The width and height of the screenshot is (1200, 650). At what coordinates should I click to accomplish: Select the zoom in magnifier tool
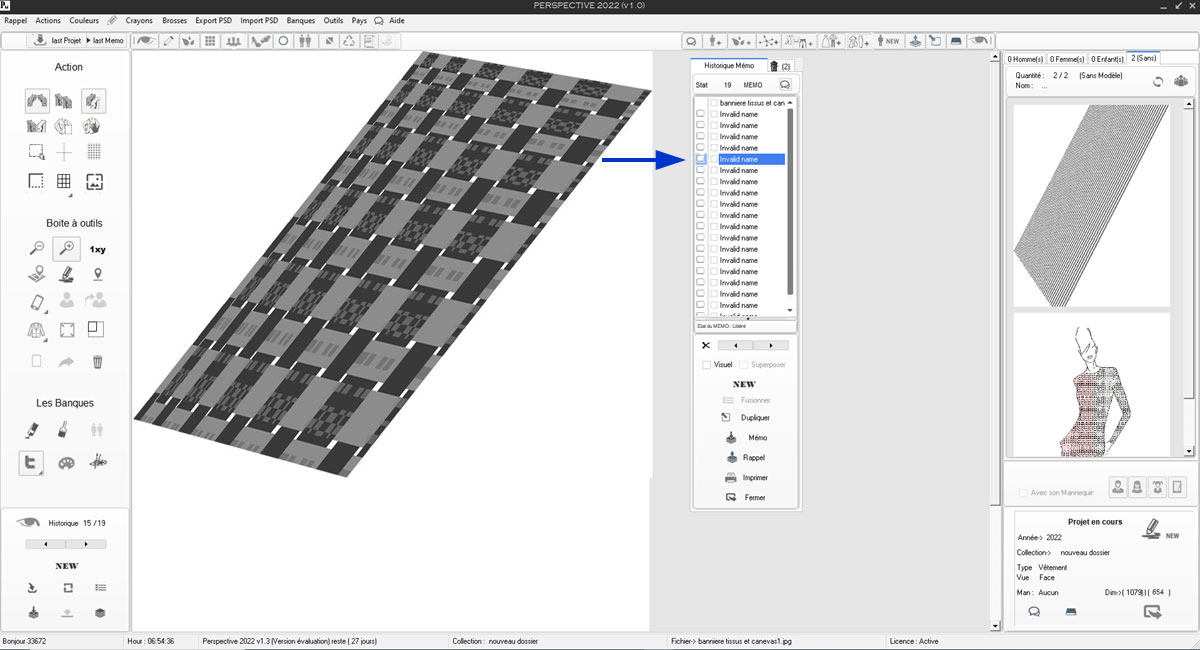(x=66, y=248)
